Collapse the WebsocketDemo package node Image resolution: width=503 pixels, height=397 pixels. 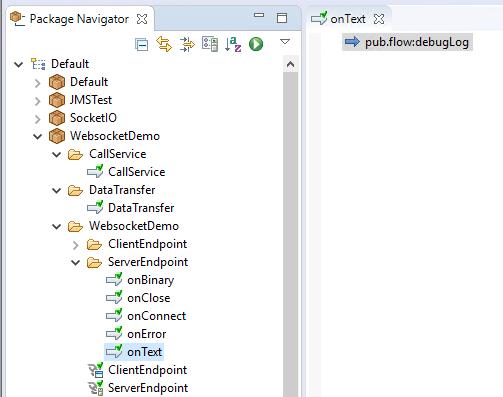click(38, 136)
